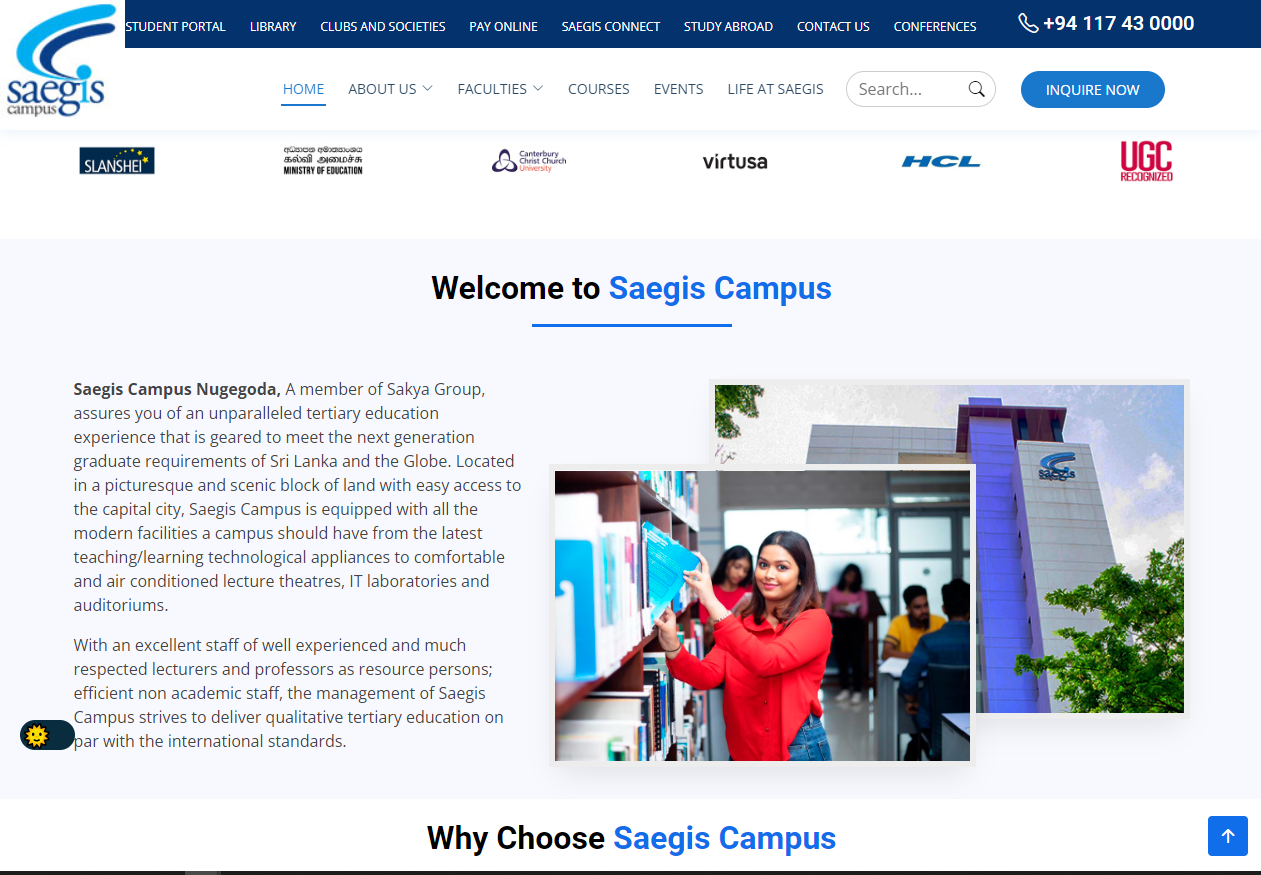Open the Pay Online link

click(x=503, y=26)
